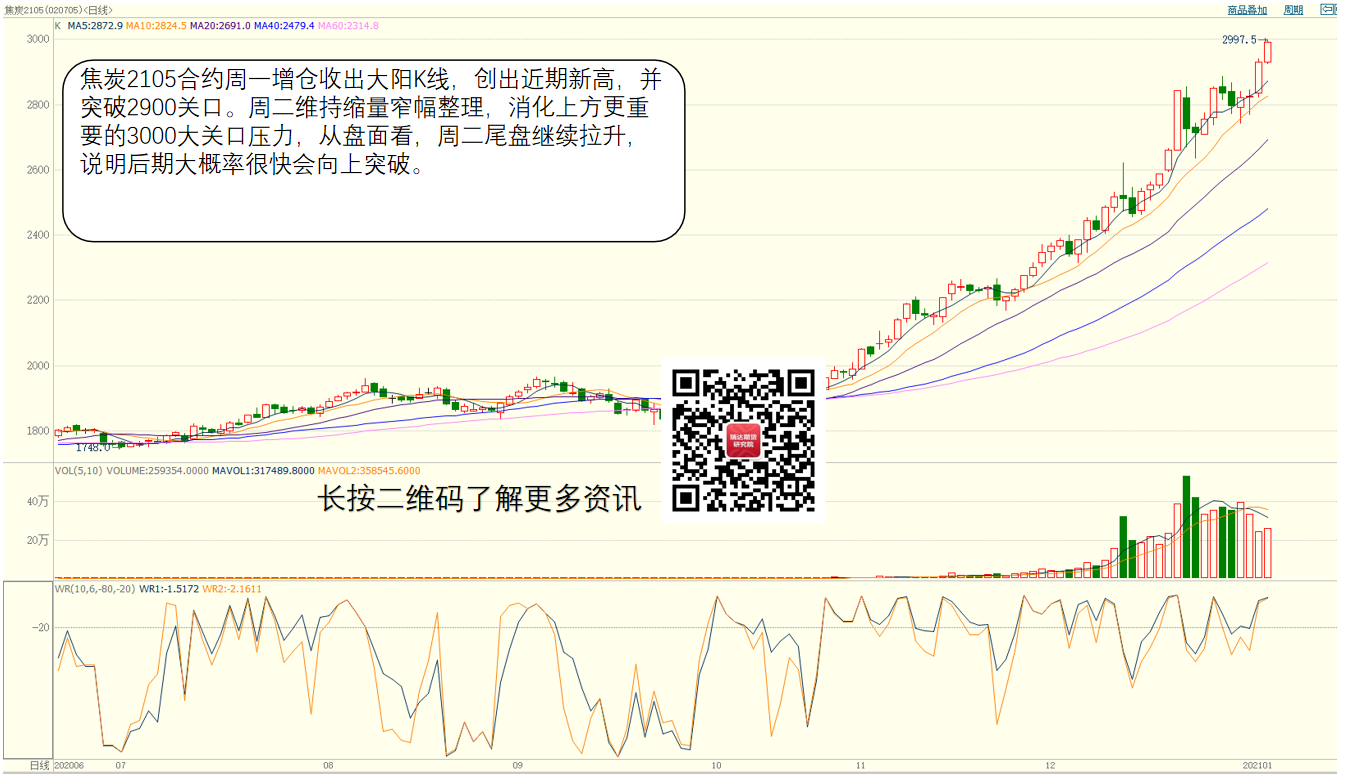Select the MA10 orange indicator label
This screenshot has height=775, width=1349.
(x=156, y=25)
